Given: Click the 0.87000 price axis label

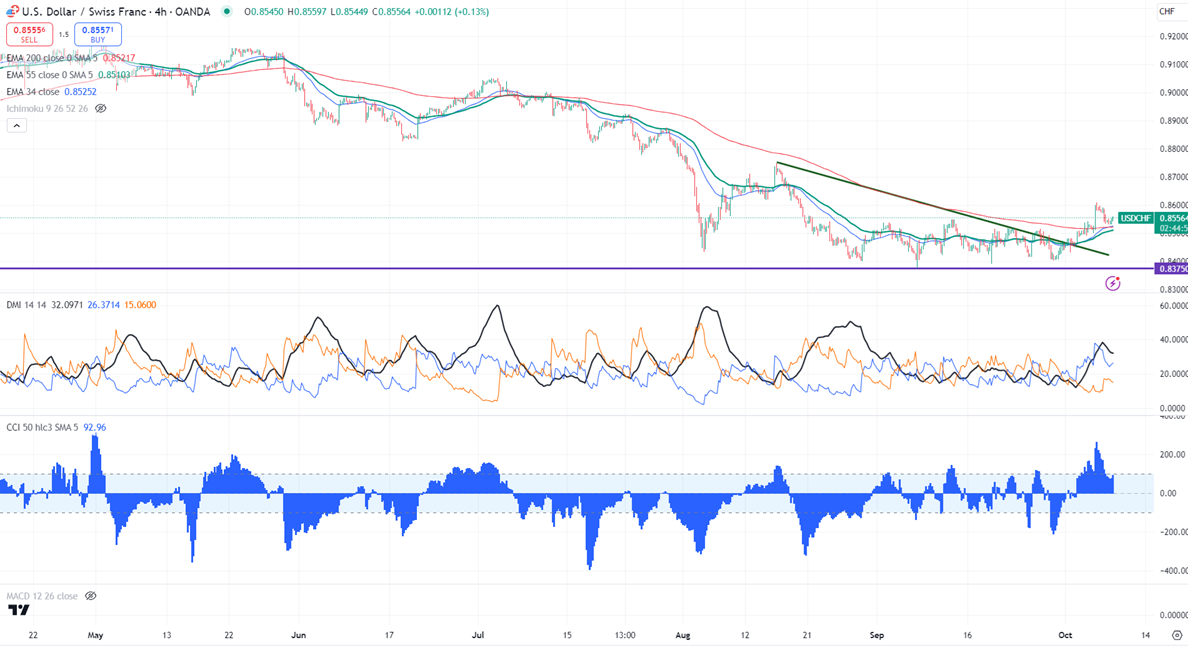Looking at the screenshot, I should pos(1173,177).
